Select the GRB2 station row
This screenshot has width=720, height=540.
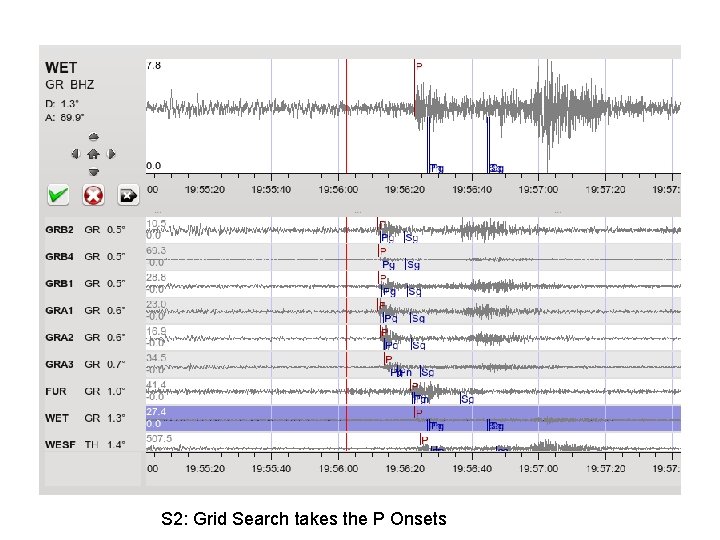[x=363, y=230]
